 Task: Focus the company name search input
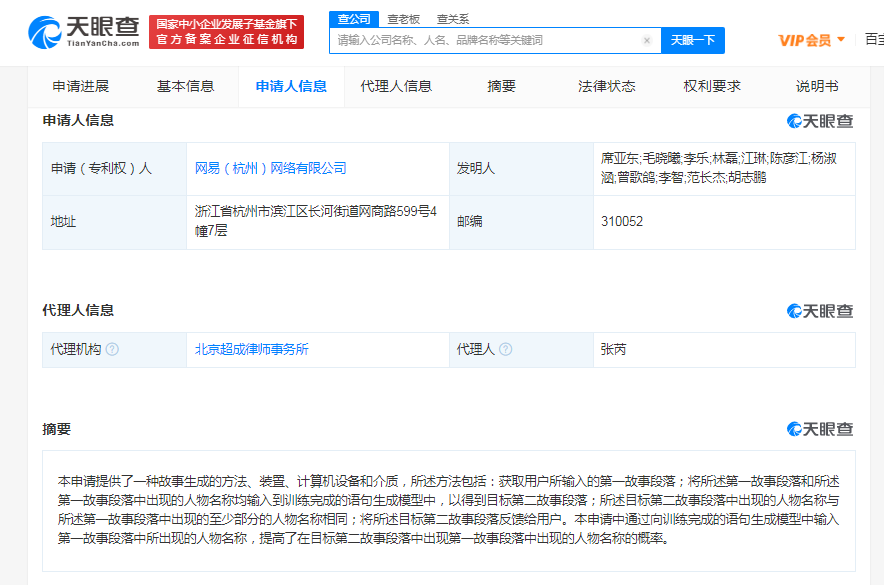485,41
